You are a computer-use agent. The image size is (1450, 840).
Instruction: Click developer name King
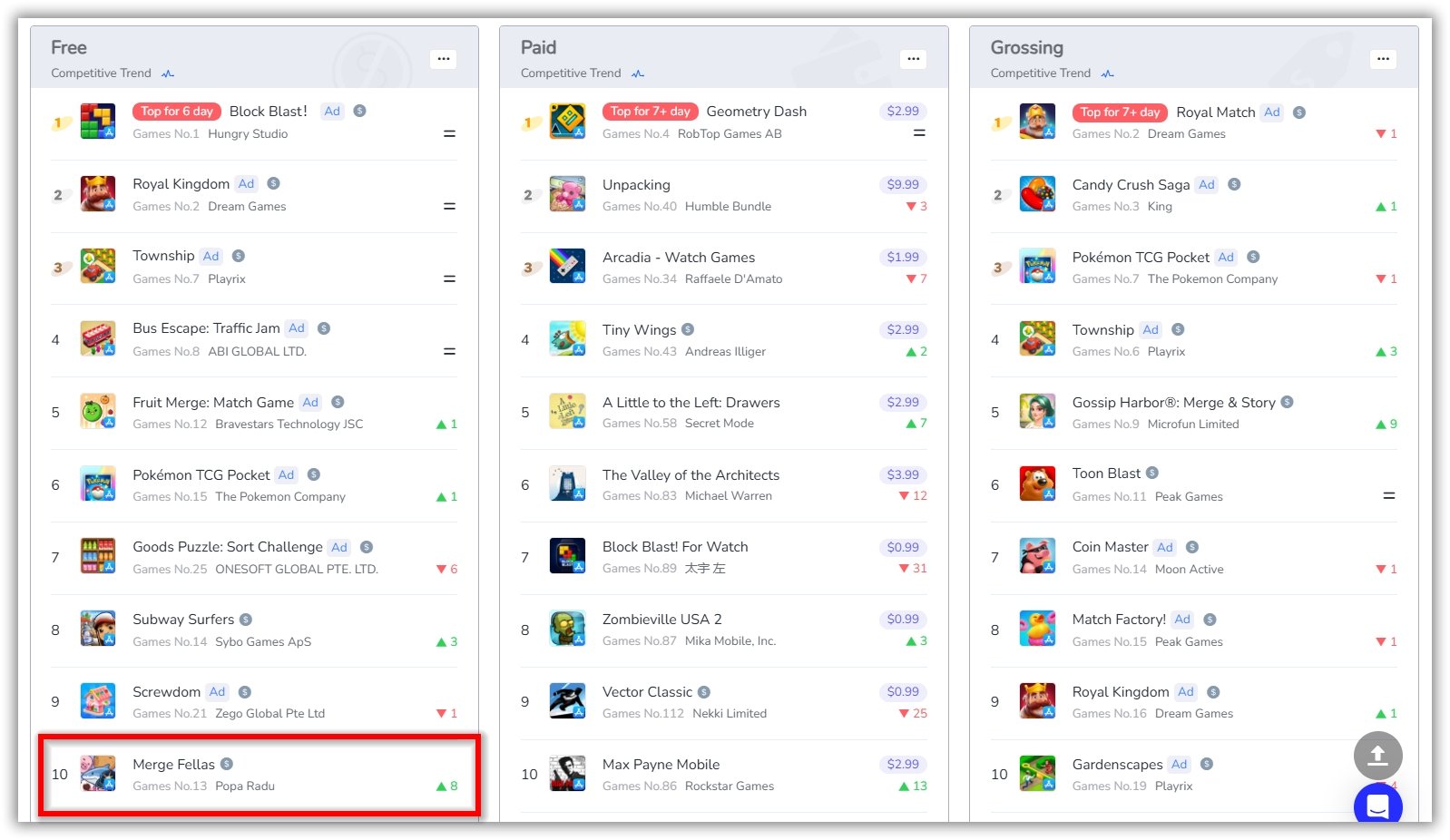tap(1160, 207)
